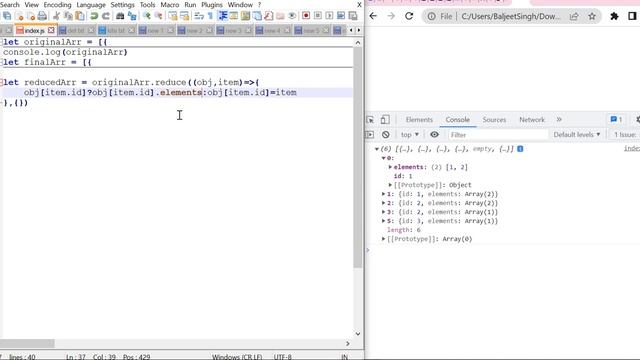
Task: Open the browser Extensions puzzle icon
Action: [x=614, y=16]
